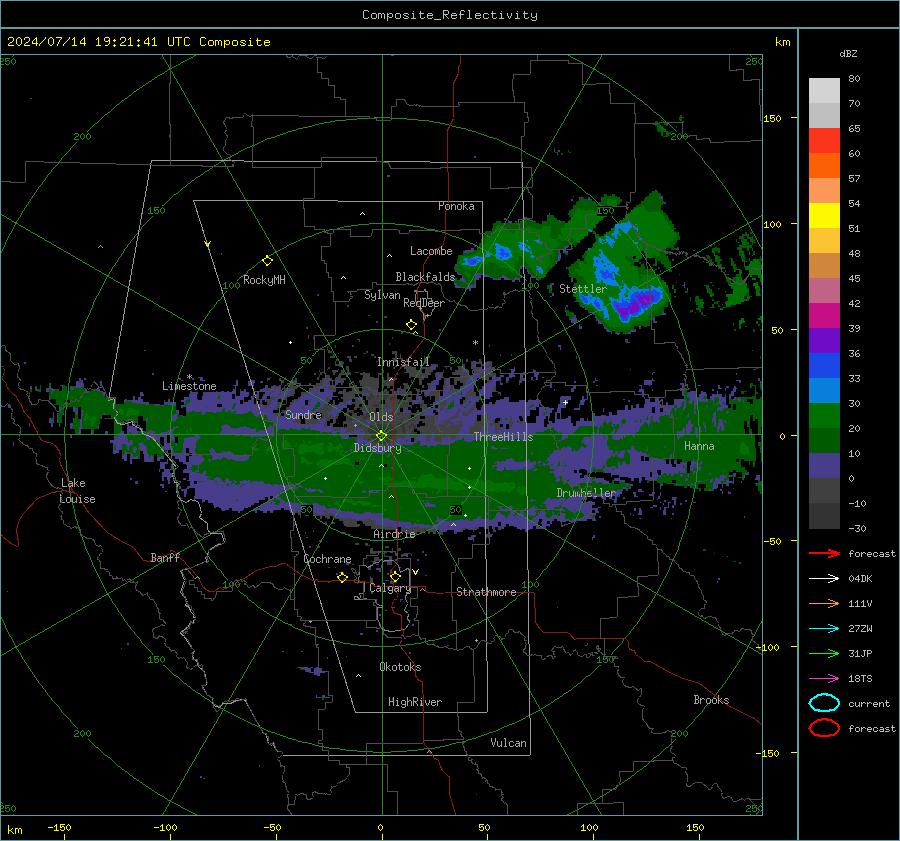This screenshot has width=900, height=841.
Task: Click the Stettler city label
Action: pos(583,289)
